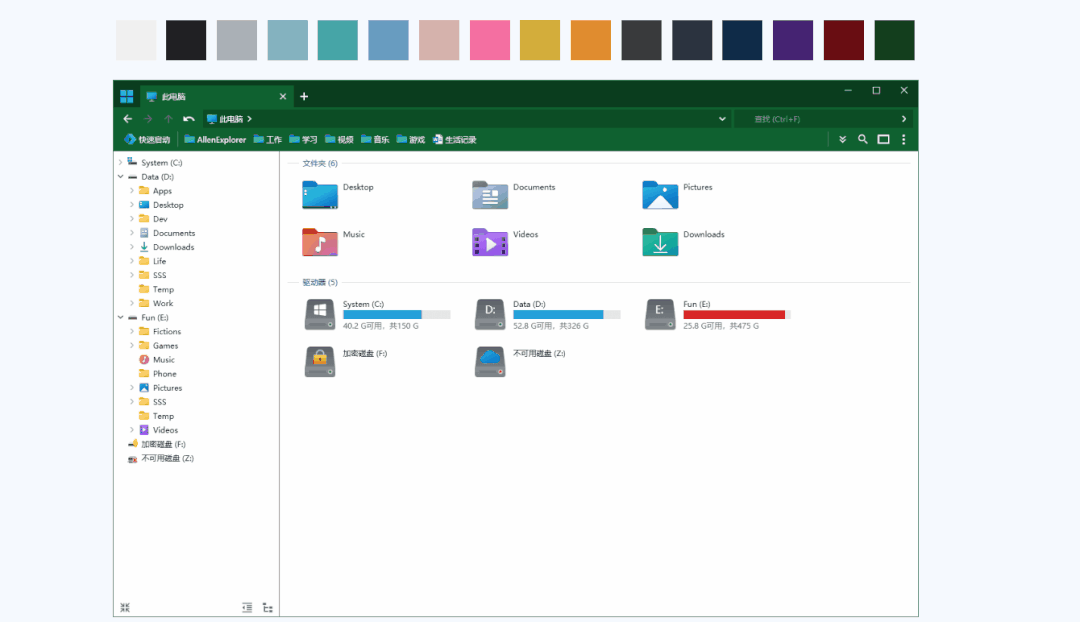Viewport: 1080px width, 622px height.
Task: Add a new tab with plus button
Action: click(x=304, y=96)
